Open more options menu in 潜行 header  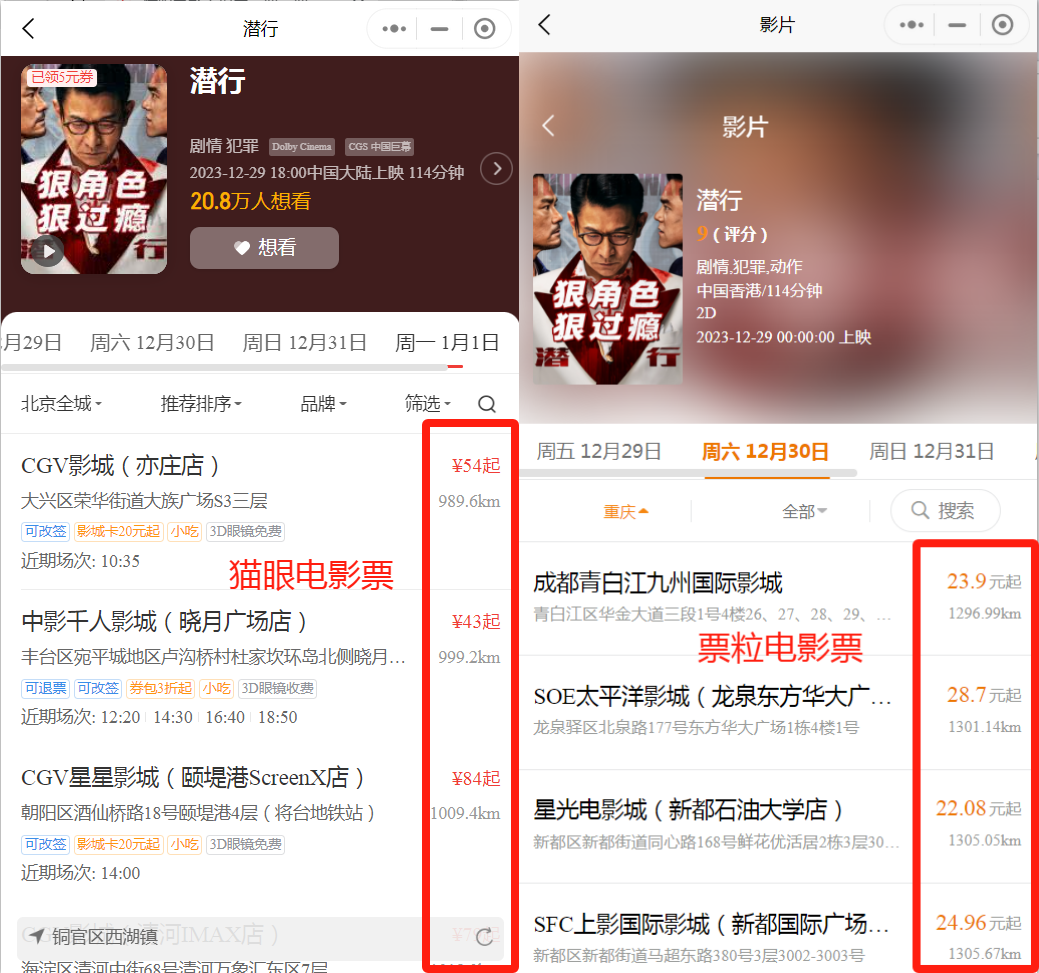click(394, 29)
